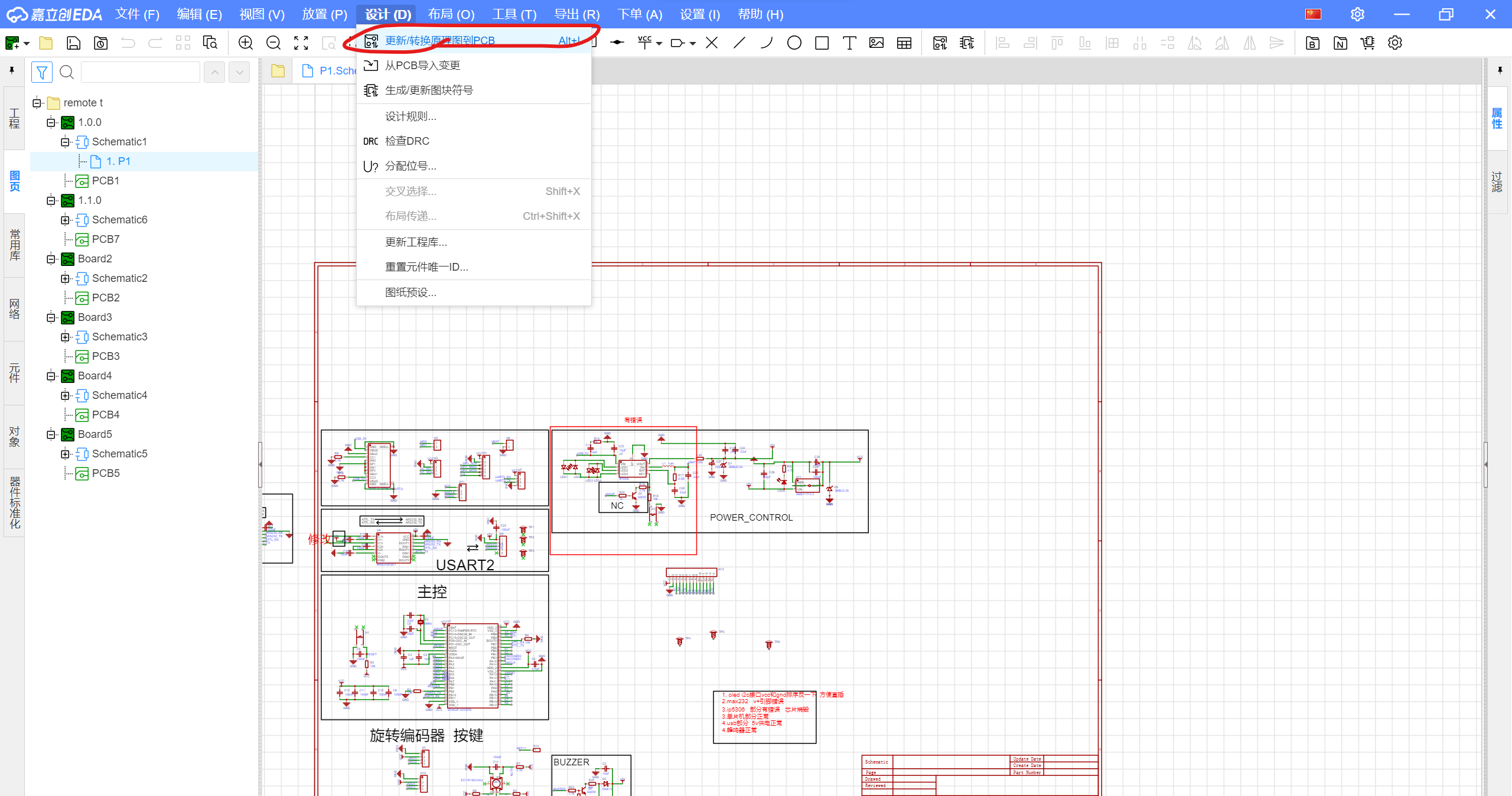Open the 过滤 panel tab
Screen dimensions: 1512x796
point(1497,182)
